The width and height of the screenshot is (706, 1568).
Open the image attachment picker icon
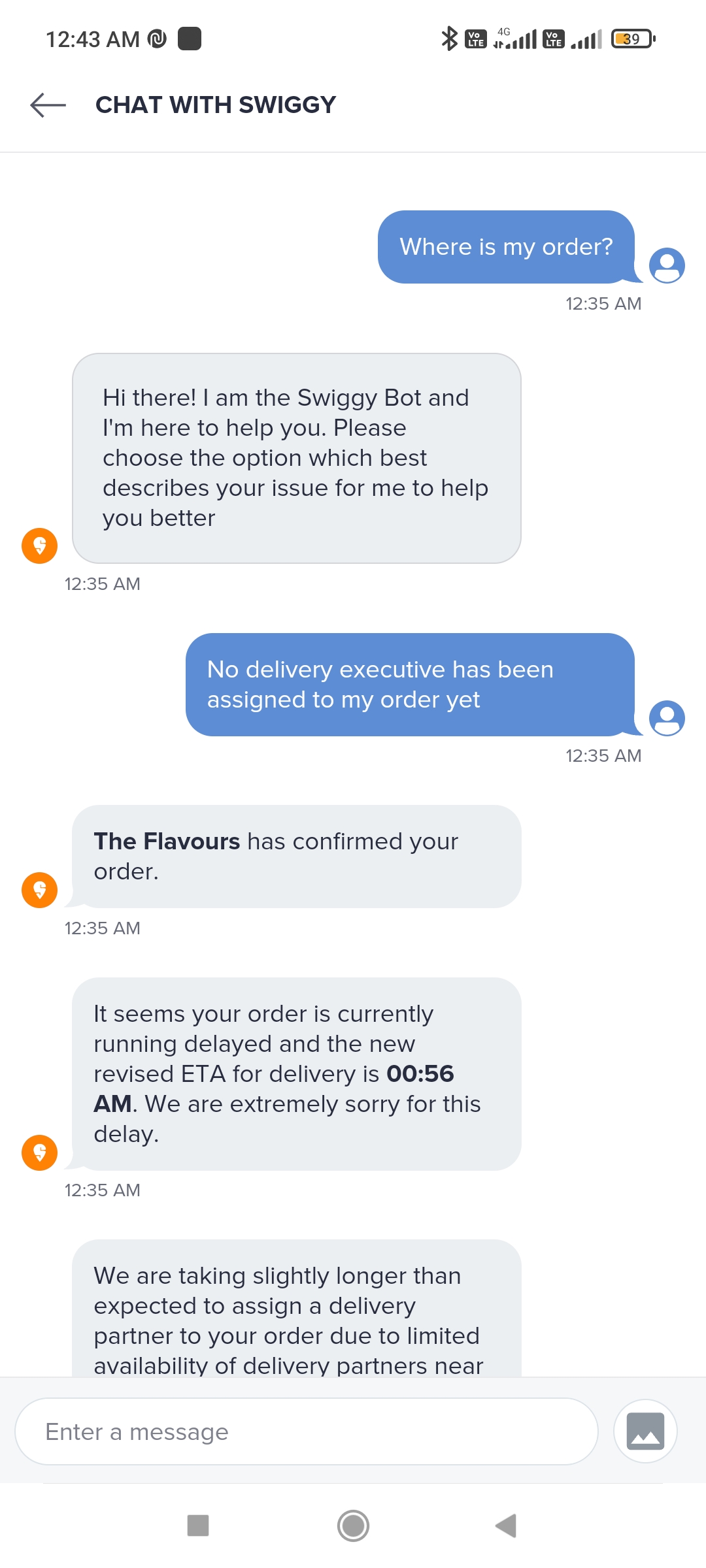[645, 1431]
